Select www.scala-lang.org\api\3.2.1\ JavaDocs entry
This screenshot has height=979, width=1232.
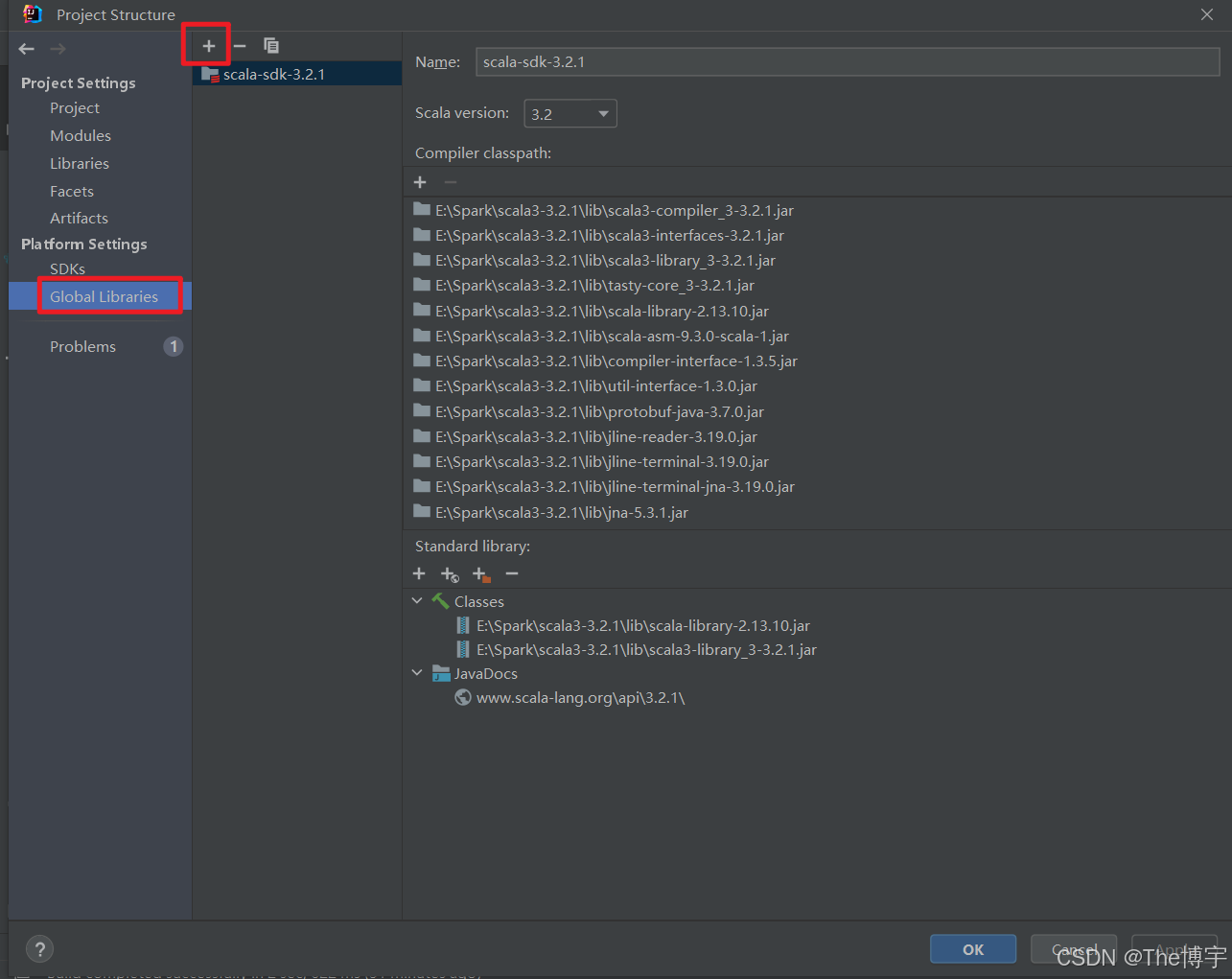click(580, 698)
